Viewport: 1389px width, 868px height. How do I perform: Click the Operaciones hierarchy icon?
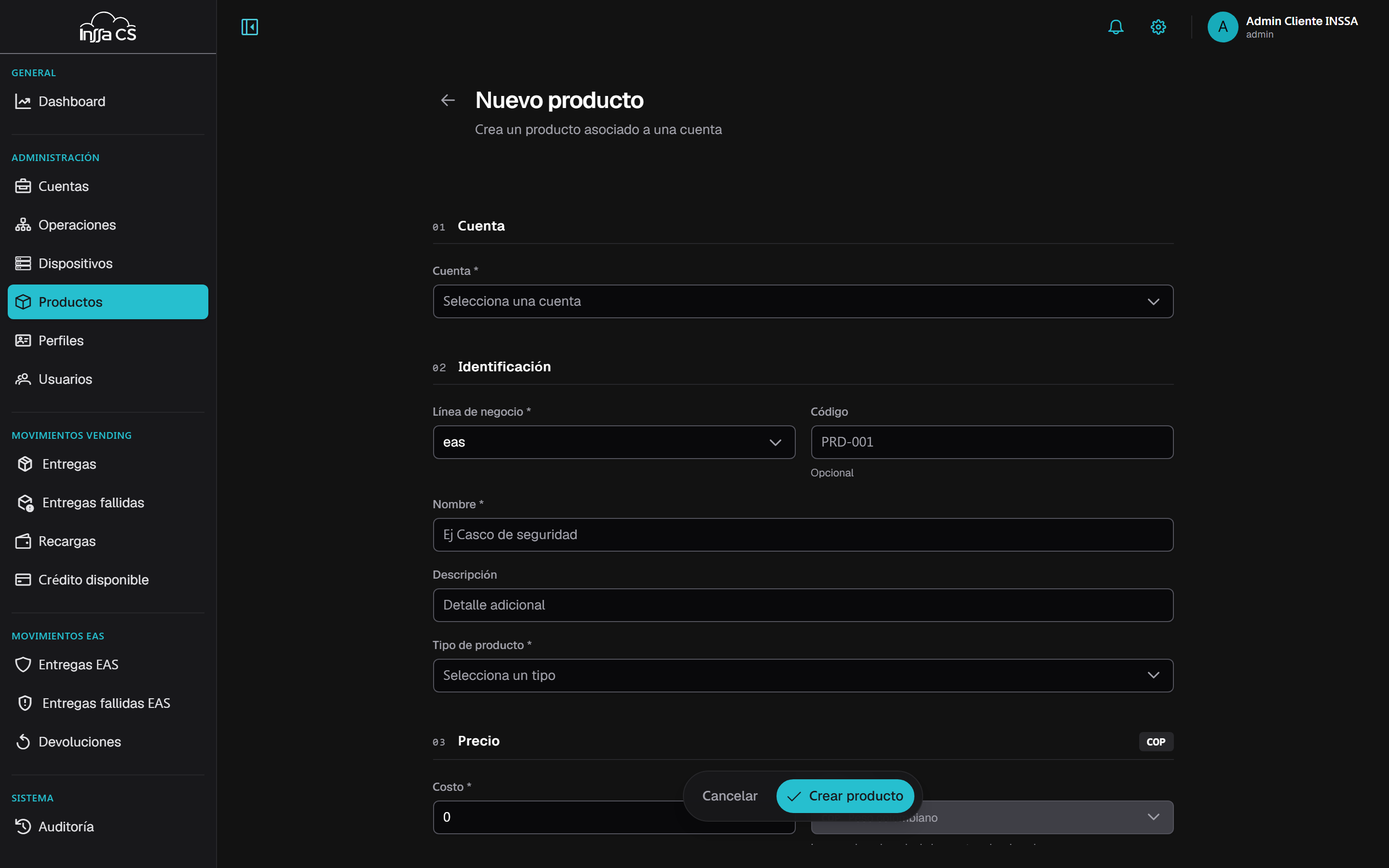point(23,225)
